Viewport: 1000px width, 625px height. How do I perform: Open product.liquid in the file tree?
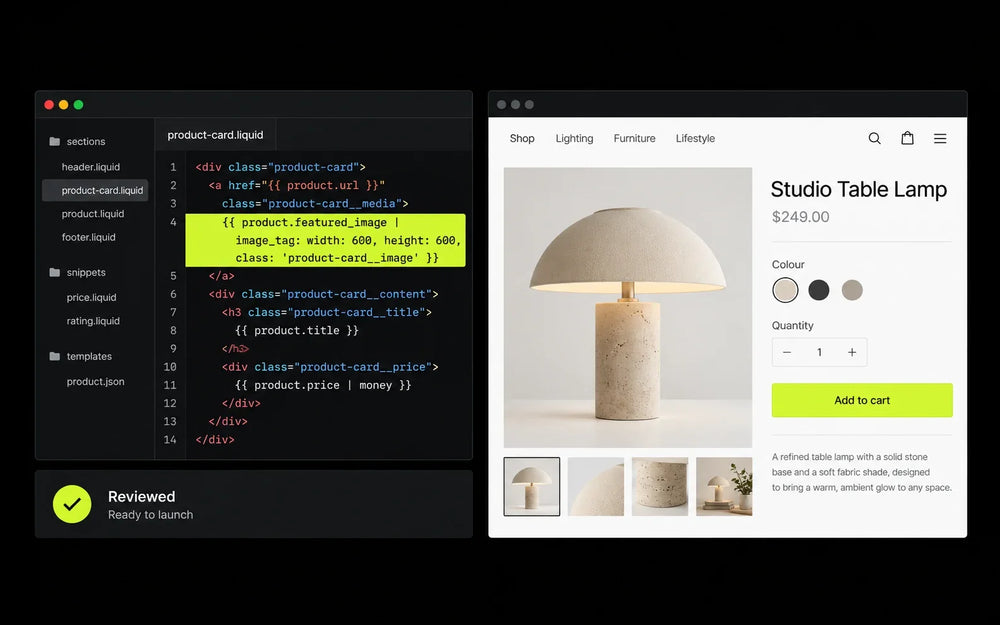tap(93, 214)
